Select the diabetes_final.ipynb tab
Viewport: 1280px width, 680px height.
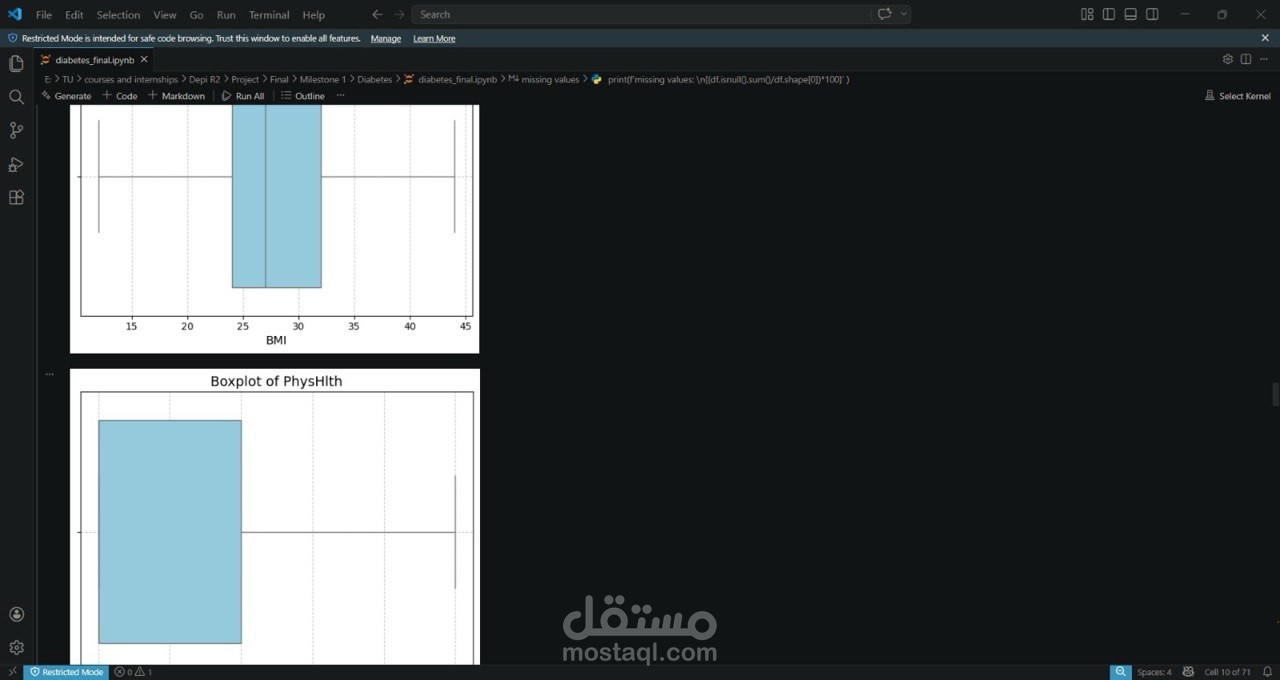point(93,59)
